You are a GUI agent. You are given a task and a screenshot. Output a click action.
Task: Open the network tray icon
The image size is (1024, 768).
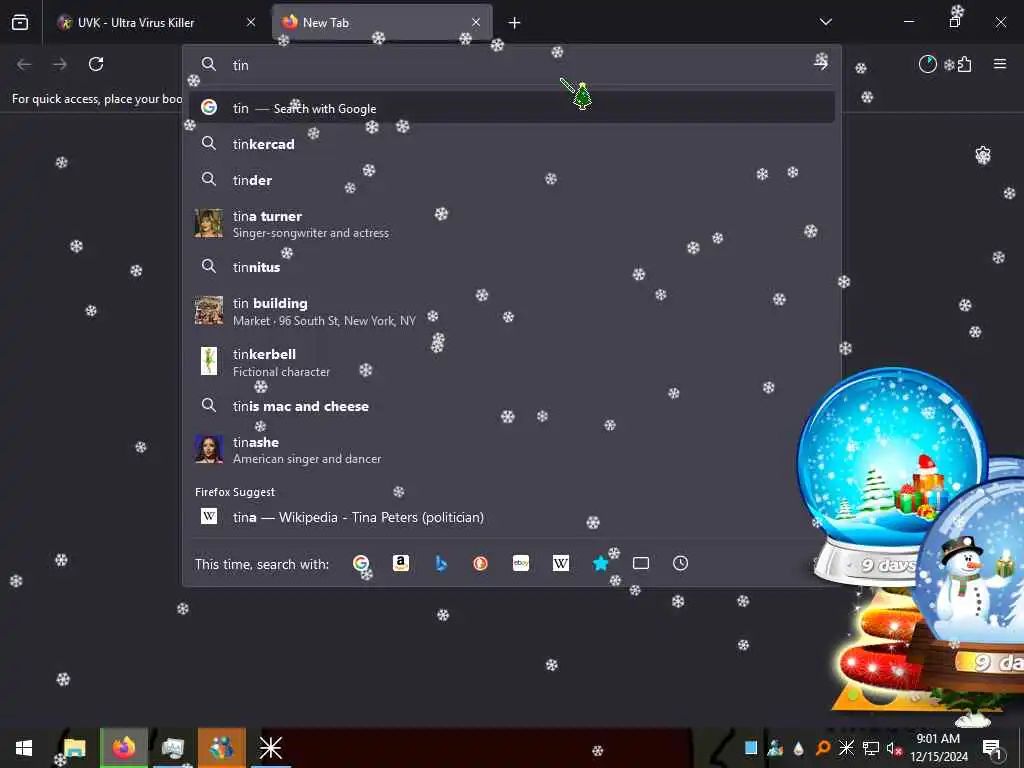pyautogui.click(x=871, y=748)
